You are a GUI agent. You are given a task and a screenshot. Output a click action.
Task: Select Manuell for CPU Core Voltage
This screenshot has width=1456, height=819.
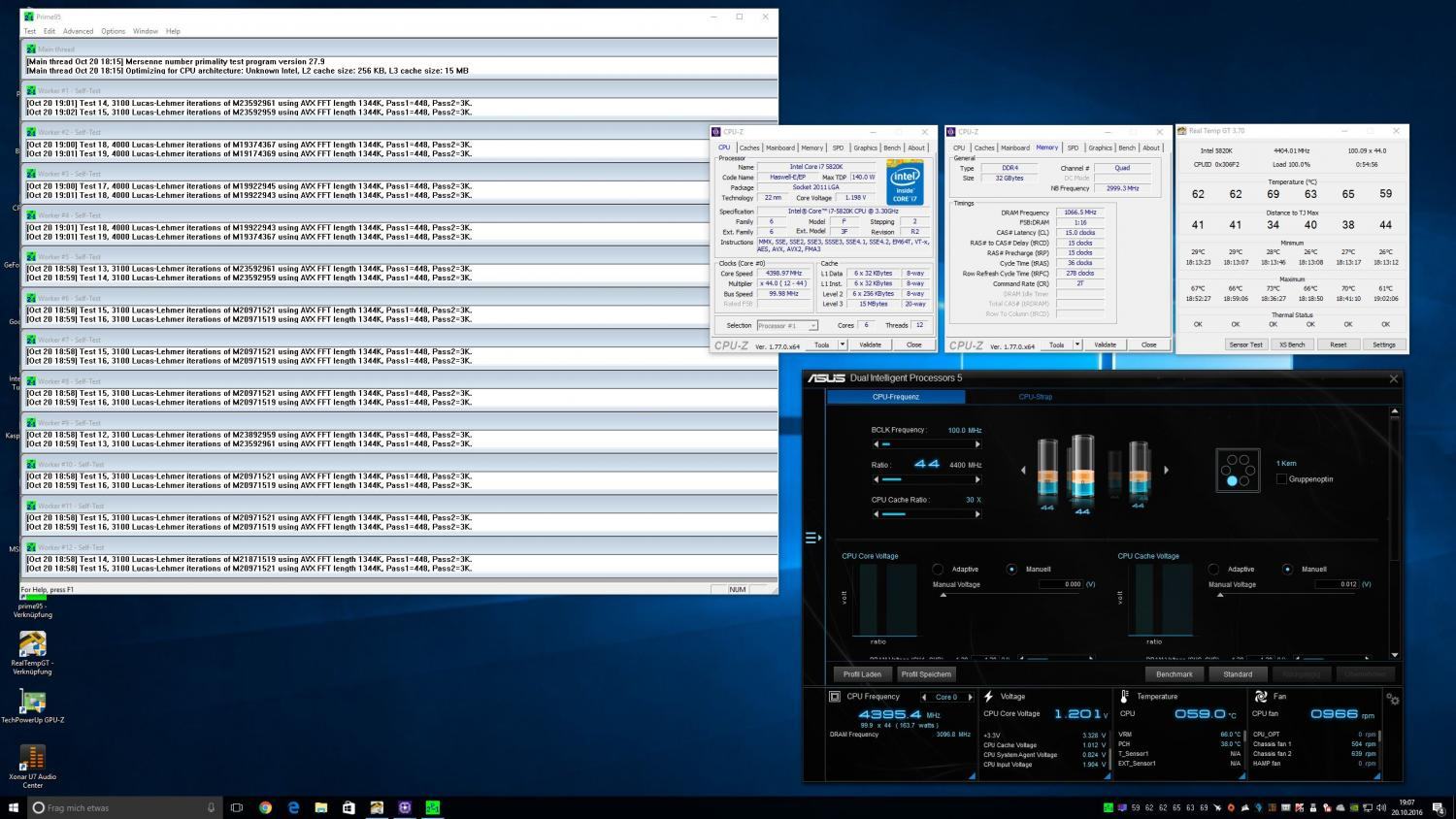point(1011,570)
